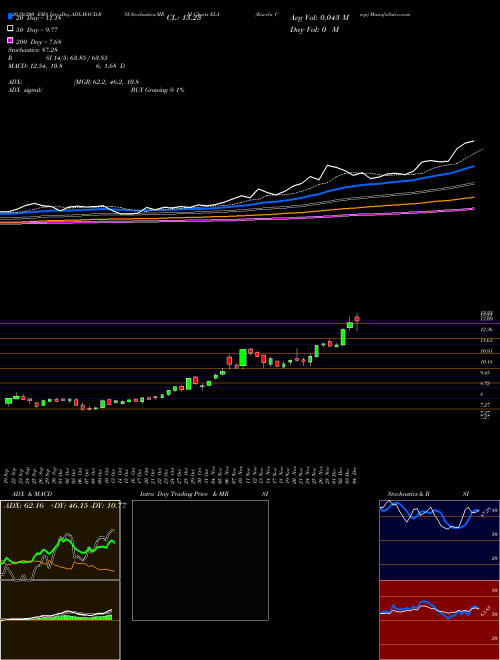Click the 9.45 price axis label
The width and height of the screenshot is (500, 660).
coord(487,373)
